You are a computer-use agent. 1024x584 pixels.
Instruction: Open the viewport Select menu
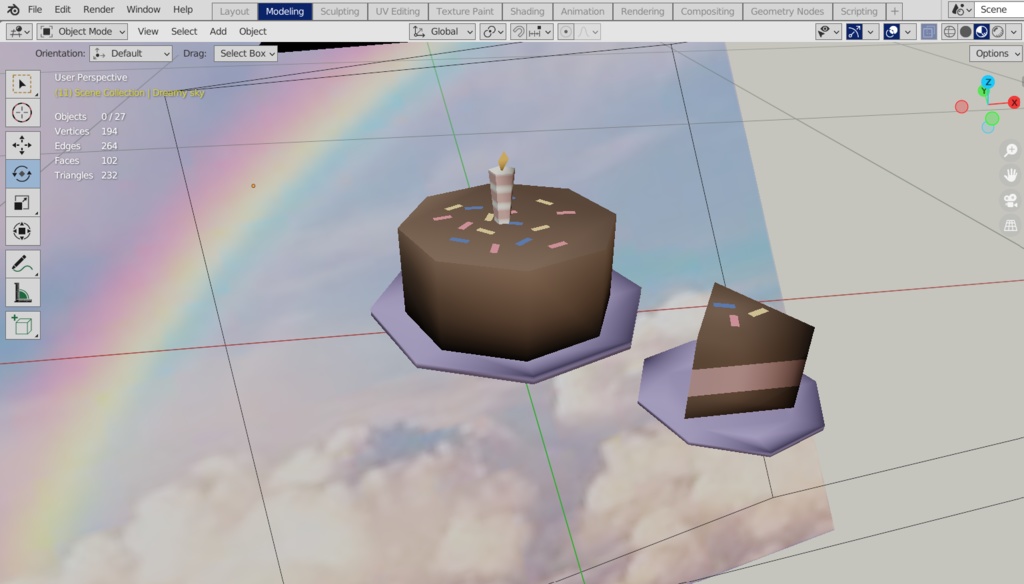tap(184, 31)
